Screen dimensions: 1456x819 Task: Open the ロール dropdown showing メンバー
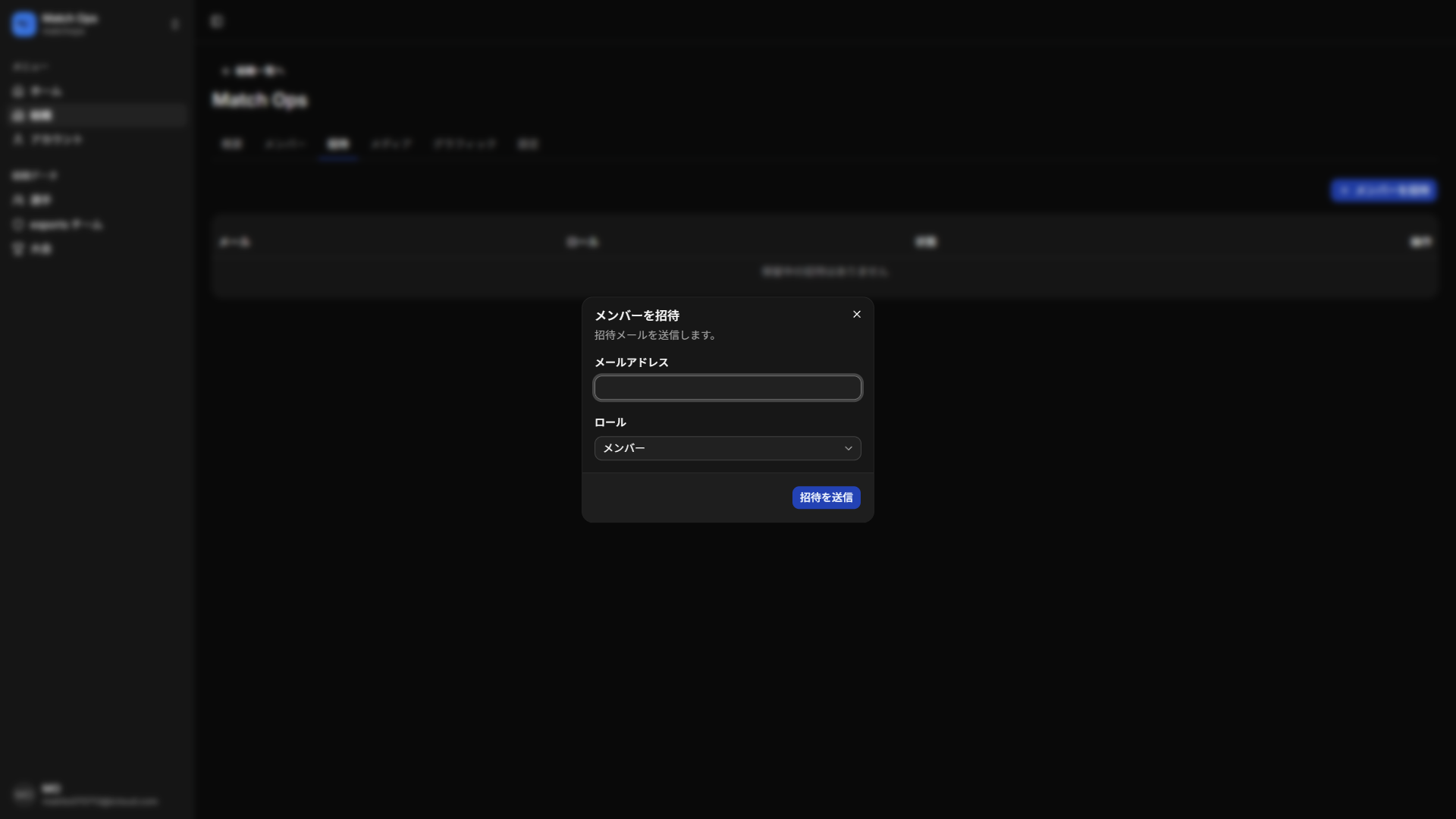click(x=727, y=448)
